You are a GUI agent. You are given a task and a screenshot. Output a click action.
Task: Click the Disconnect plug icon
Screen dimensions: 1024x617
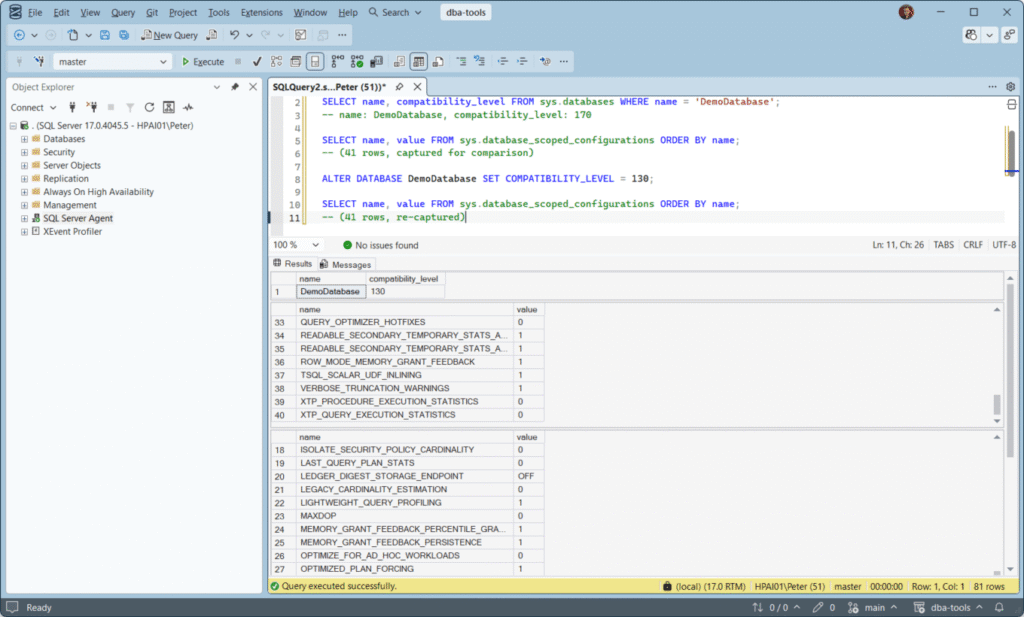pos(92,107)
